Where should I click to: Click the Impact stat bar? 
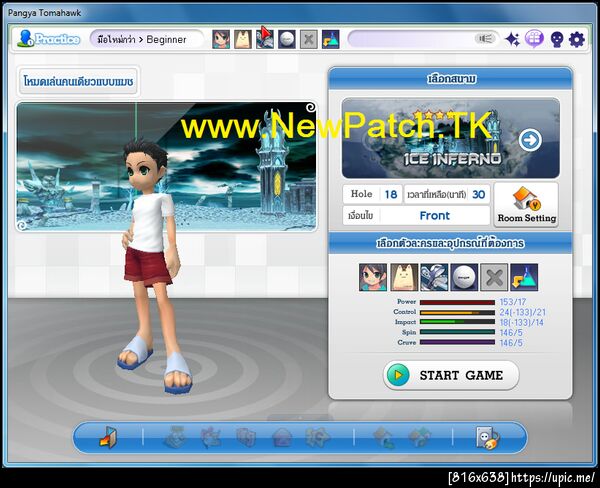coord(457,322)
